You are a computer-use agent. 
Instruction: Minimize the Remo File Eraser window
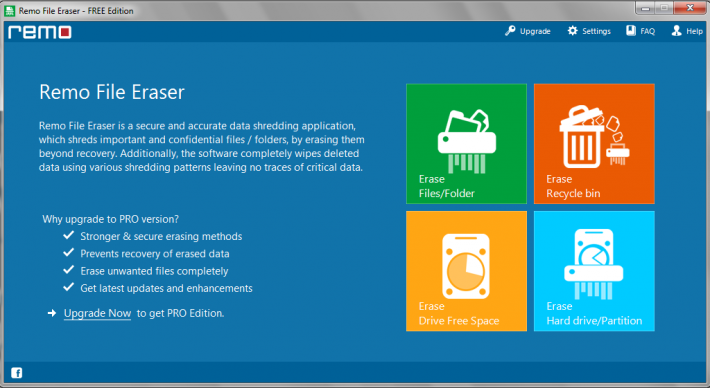pos(645,8)
